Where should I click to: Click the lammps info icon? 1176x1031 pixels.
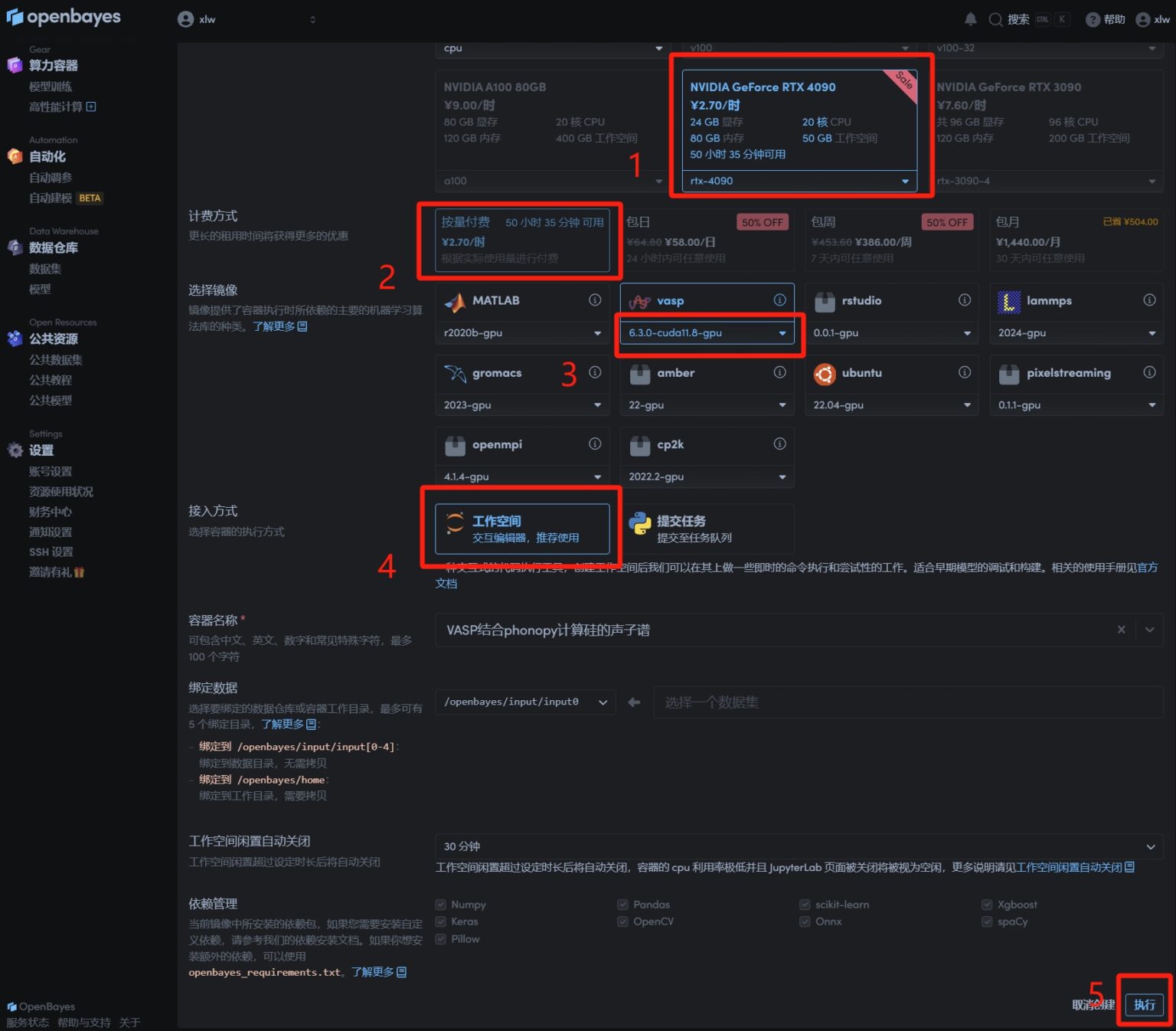[1149, 300]
